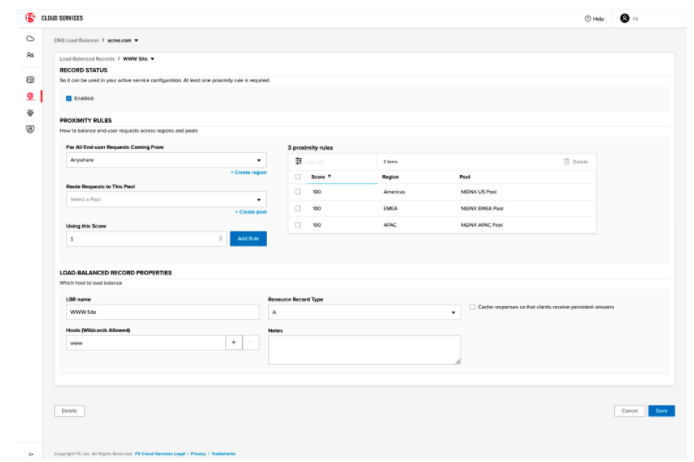
Task: Expand the Resource Record Type dropdown
Action: [364, 312]
